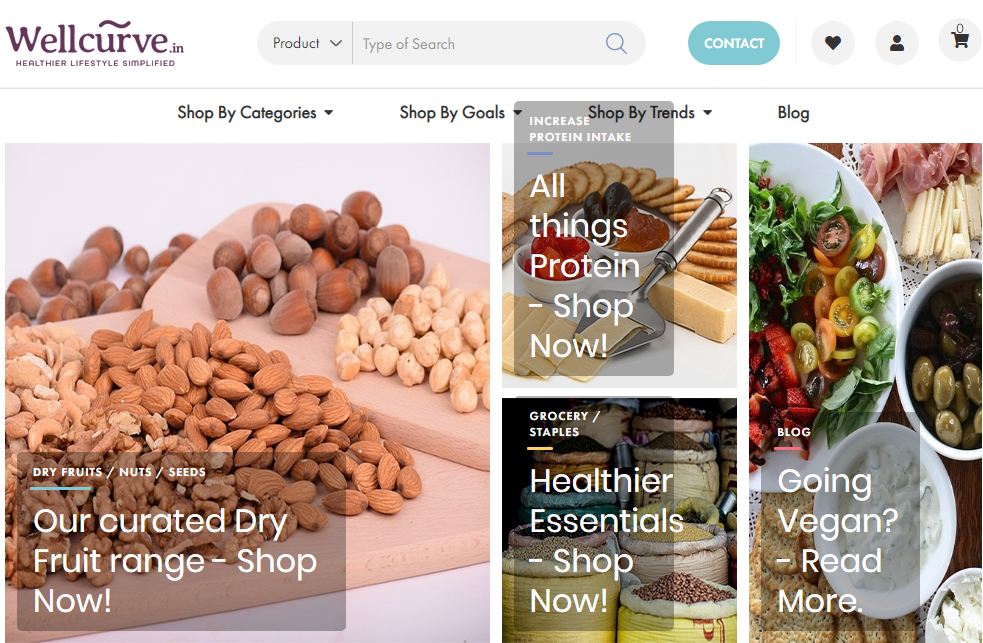The width and height of the screenshot is (983, 643).
Task: Click the Wellcurve.in logo
Action: [x=95, y=43]
